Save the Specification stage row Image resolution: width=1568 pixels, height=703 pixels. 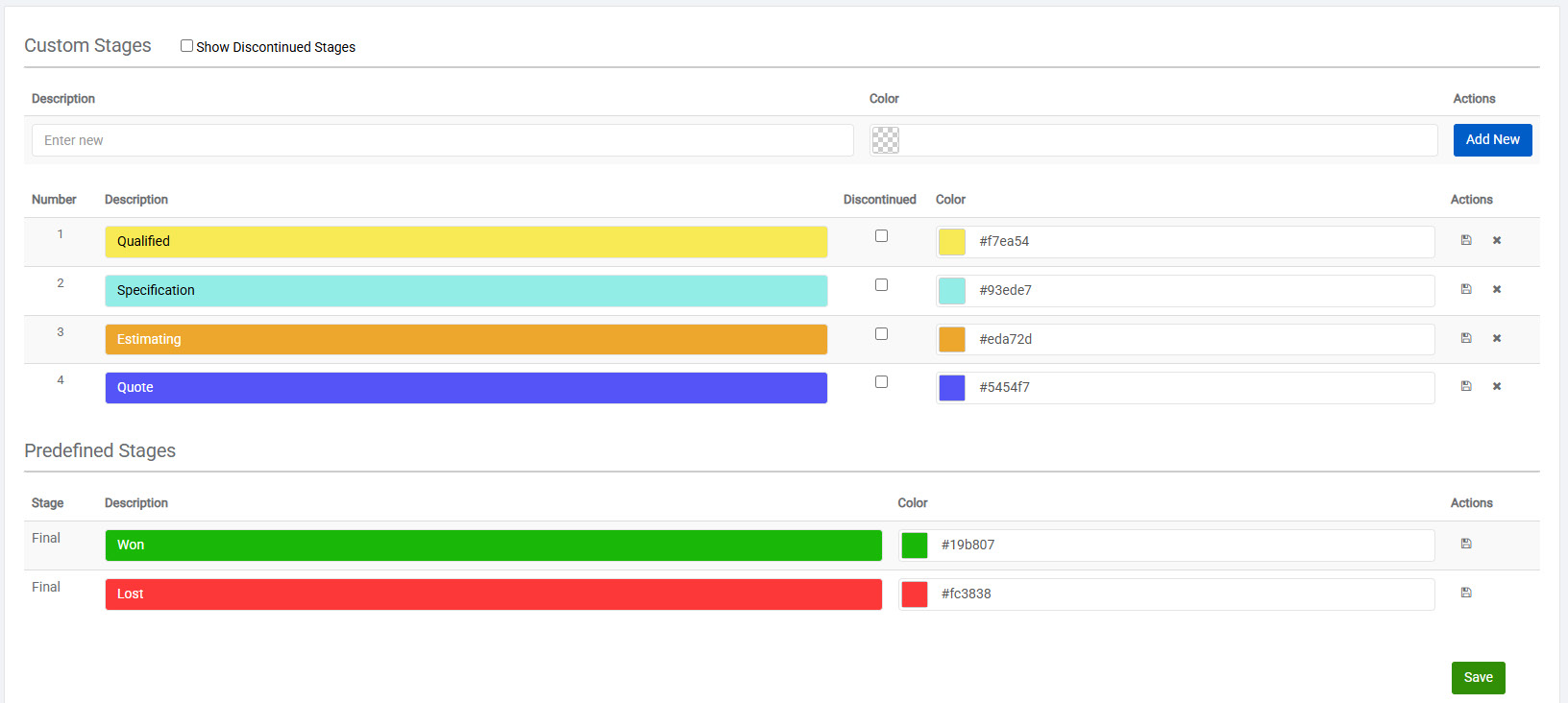coord(1466,289)
